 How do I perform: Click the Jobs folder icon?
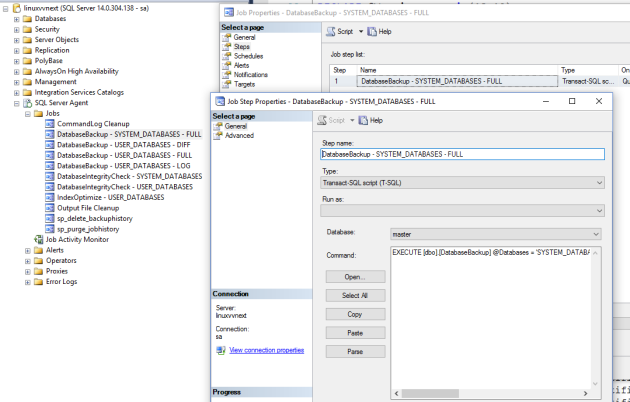[x=39, y=114]
